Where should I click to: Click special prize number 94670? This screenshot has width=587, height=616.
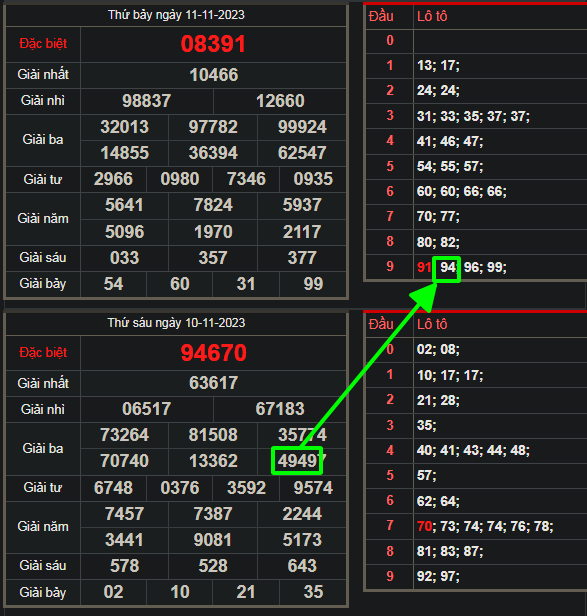213,353
